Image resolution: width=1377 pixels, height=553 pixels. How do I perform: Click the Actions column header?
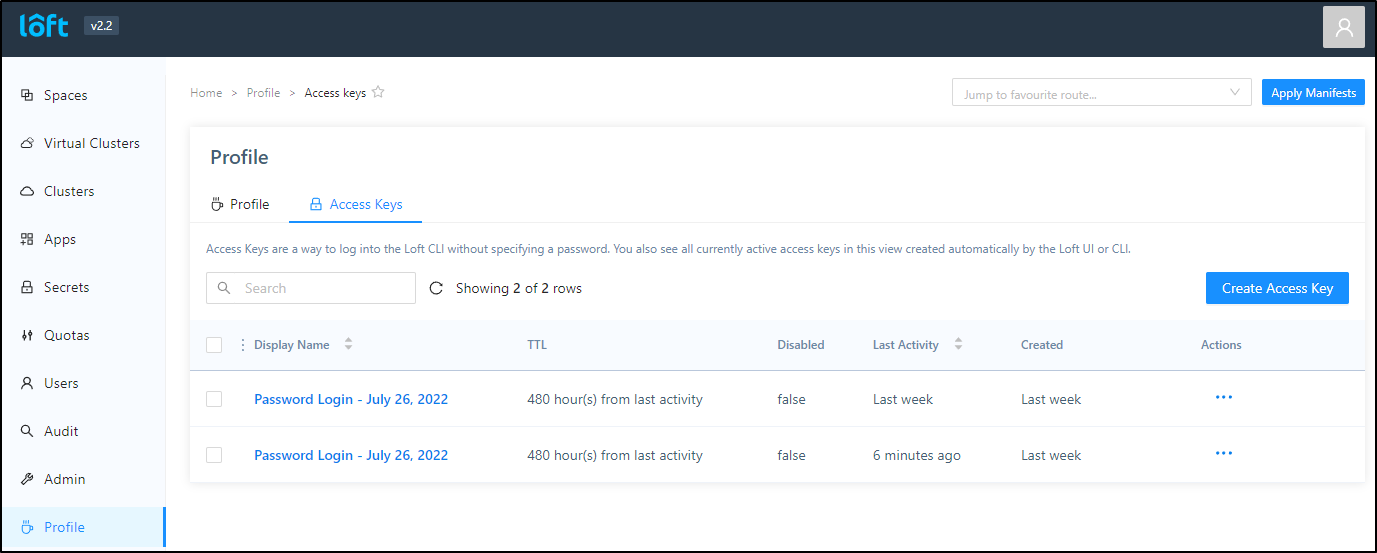click(x=1221, y=345)
